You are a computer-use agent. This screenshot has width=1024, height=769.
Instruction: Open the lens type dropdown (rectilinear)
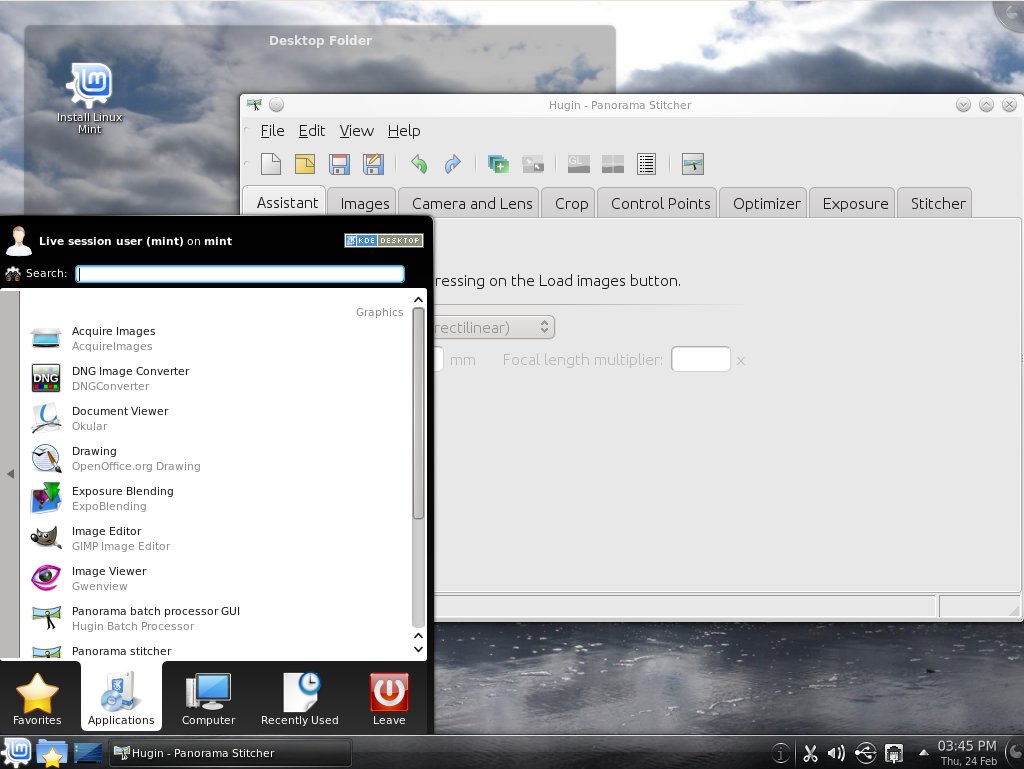(494, 327)
